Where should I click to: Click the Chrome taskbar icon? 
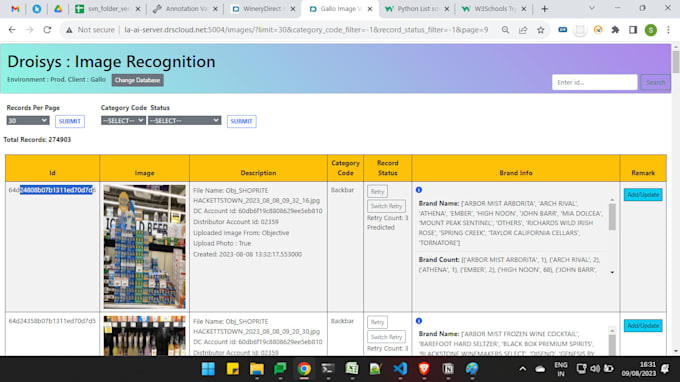point(304,369)
